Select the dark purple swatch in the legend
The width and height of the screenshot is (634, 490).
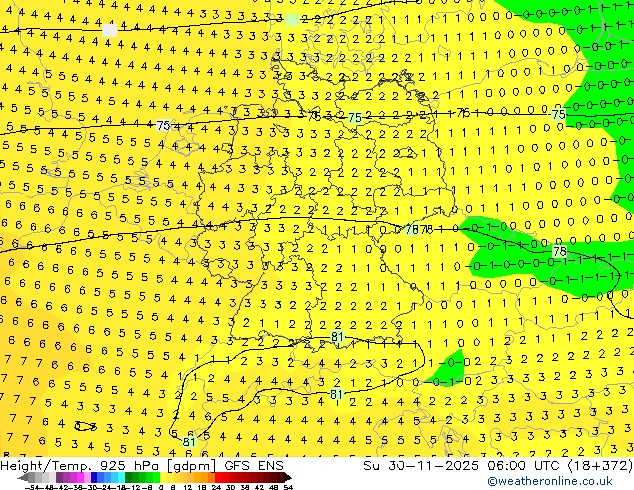click(x=59, y=477)
